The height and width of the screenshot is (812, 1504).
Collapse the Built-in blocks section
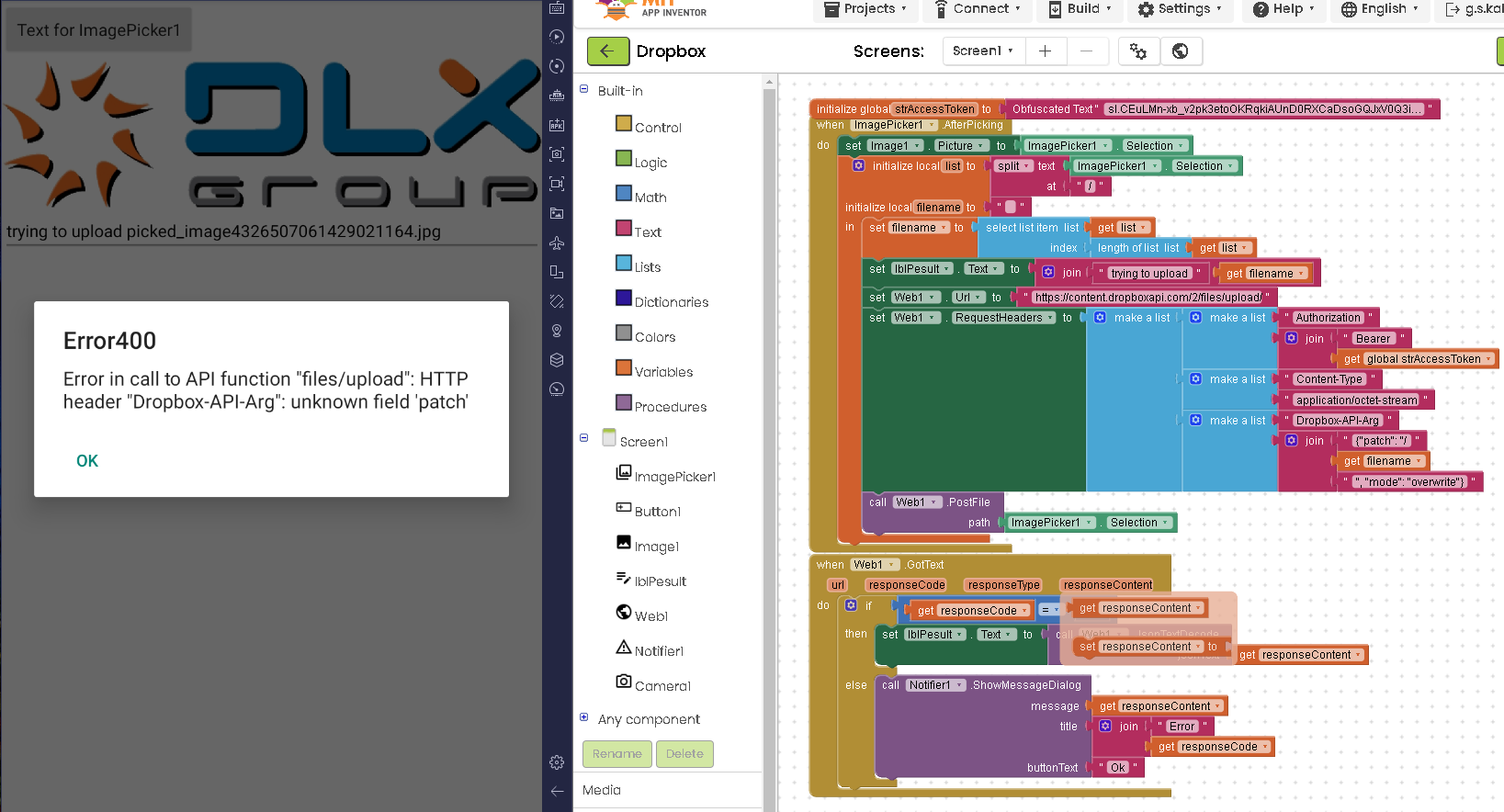pyautogui.click(x=584, y=89)
